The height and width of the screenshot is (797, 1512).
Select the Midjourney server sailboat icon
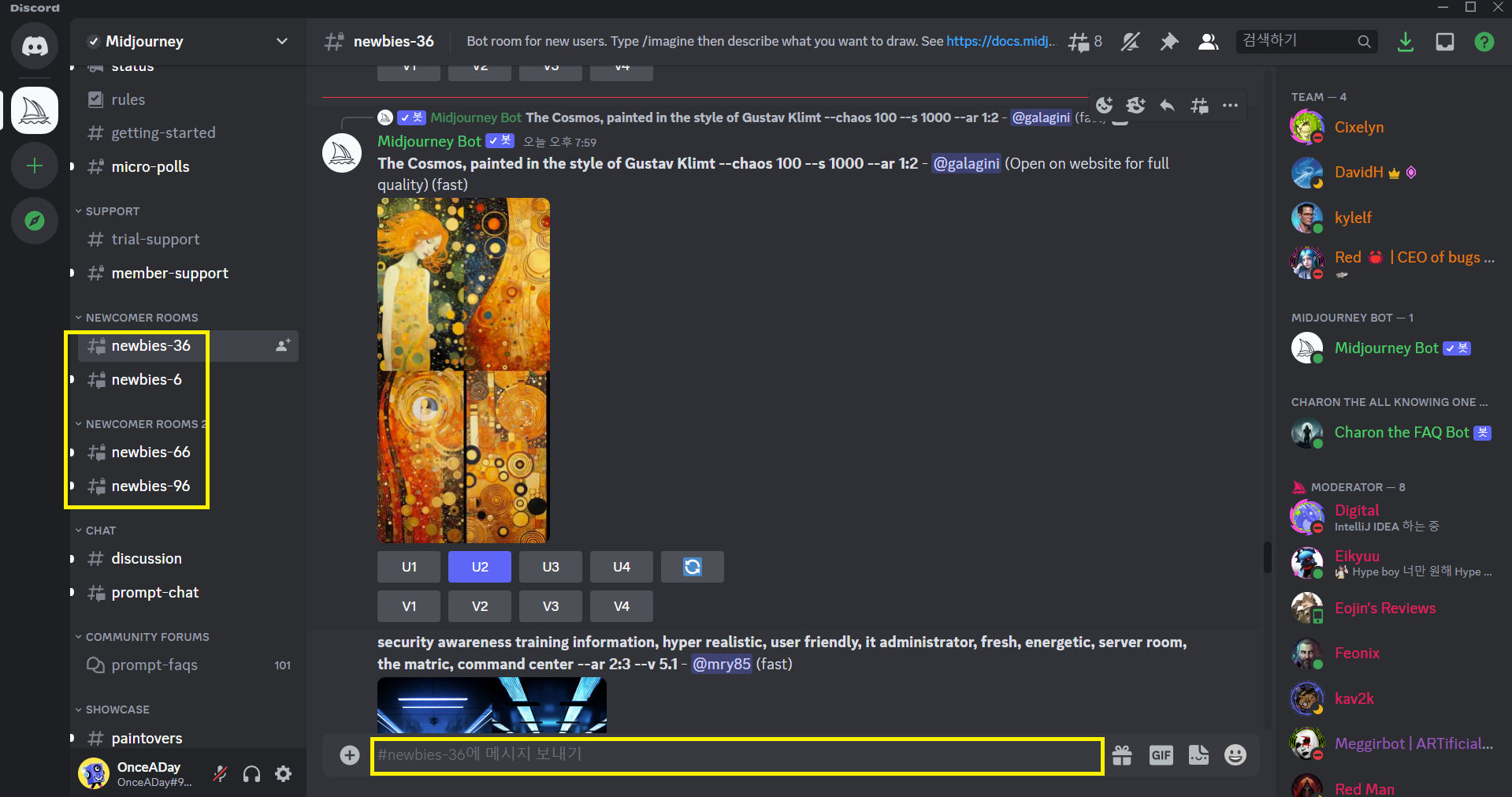(x=35, y=110)
